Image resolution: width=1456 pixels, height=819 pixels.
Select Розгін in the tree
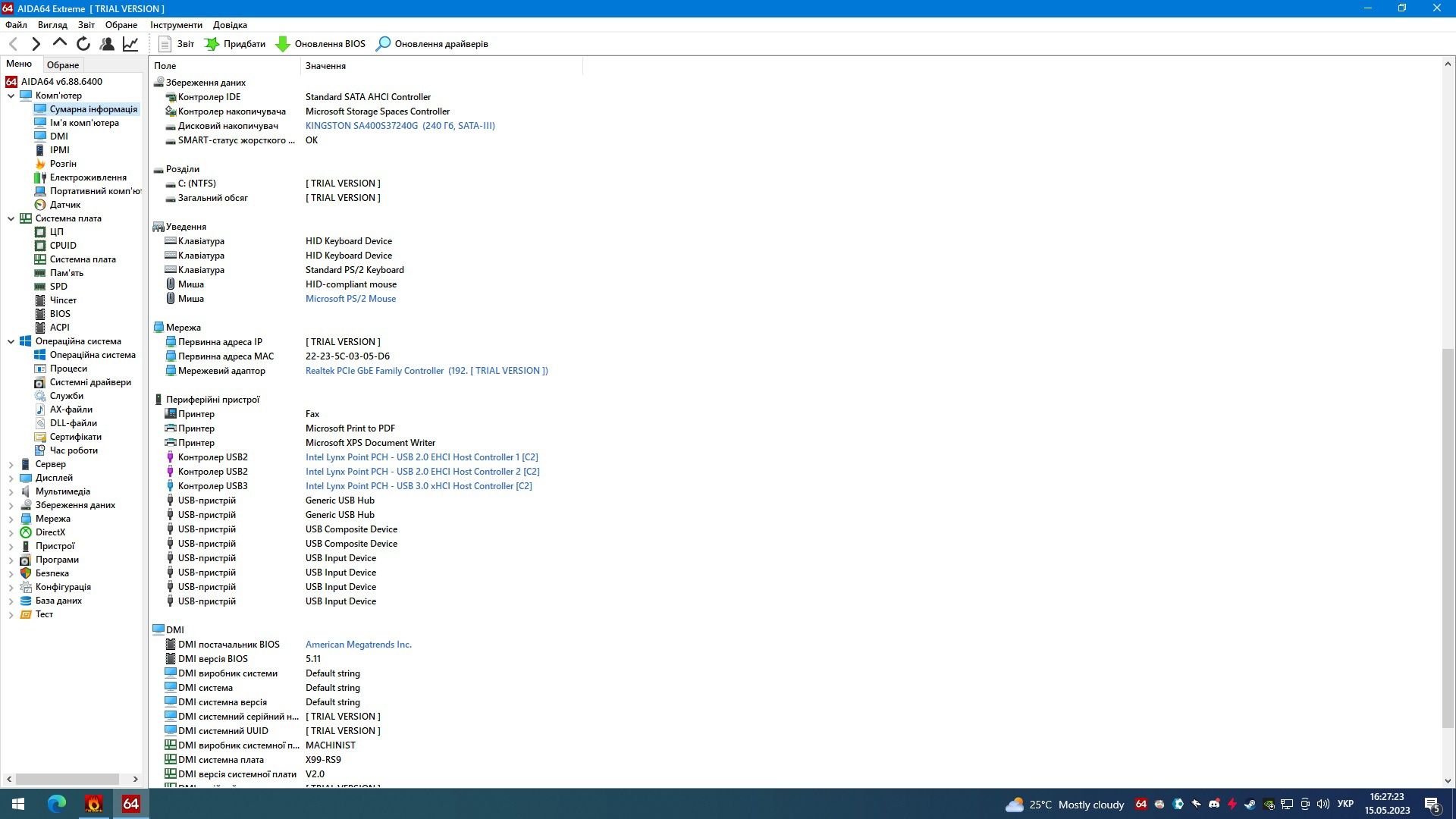coord(63,164)
